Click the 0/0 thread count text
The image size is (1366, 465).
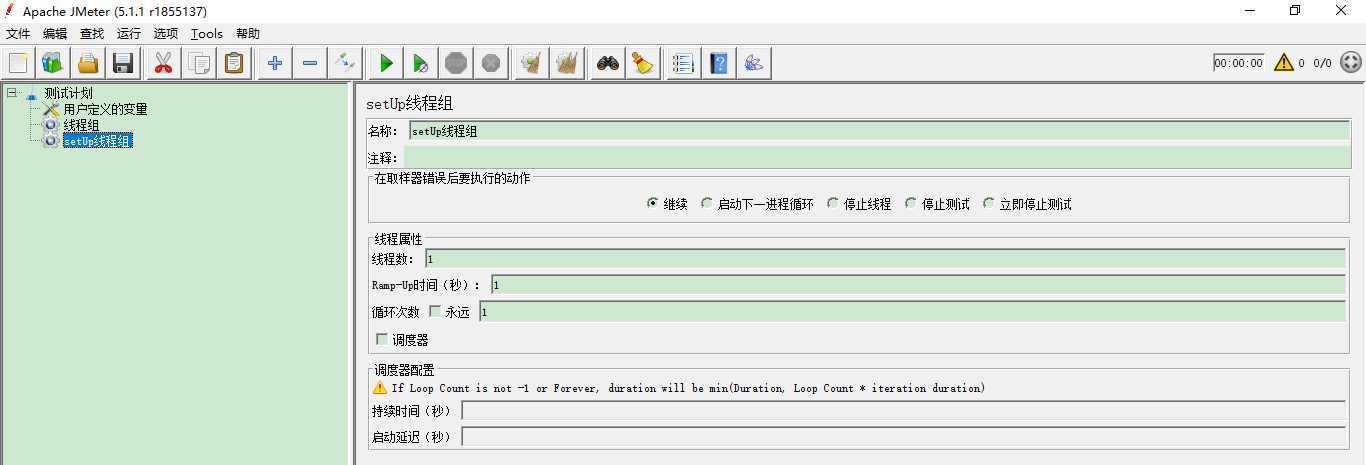[x=1322, y=63]
